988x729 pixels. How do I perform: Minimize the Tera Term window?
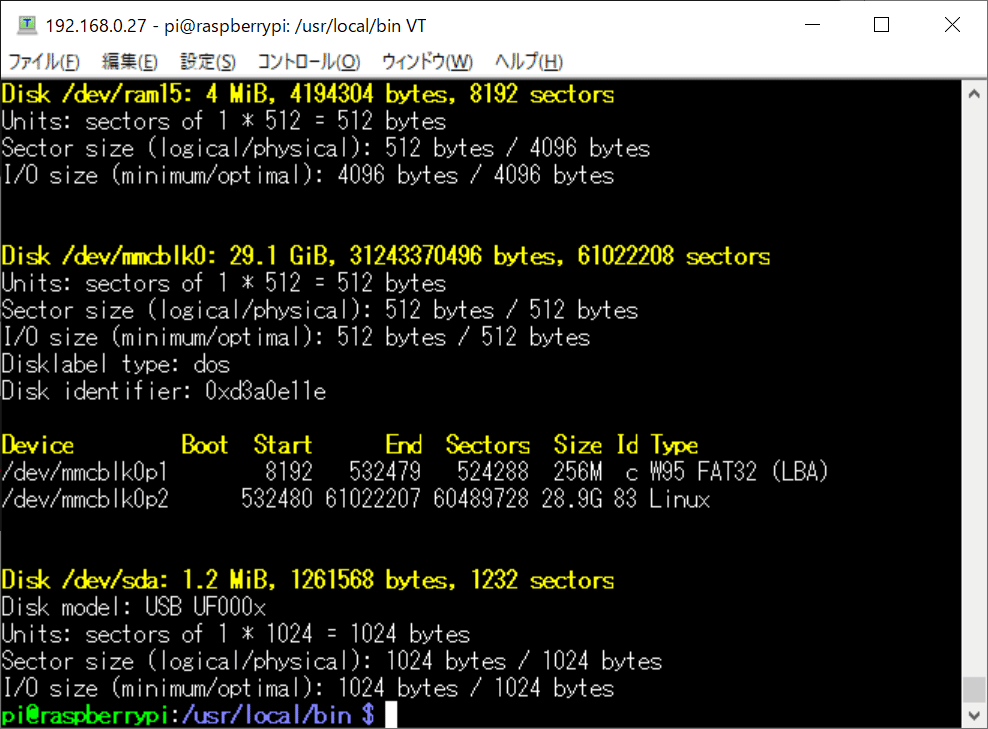pyautogui.click(x=813, y=25)
